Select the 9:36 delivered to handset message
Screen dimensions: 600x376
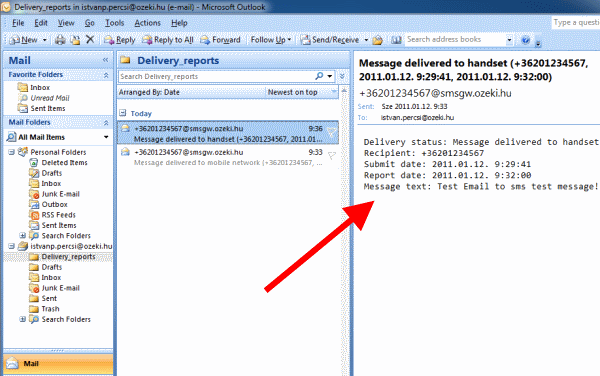[228, 133]
